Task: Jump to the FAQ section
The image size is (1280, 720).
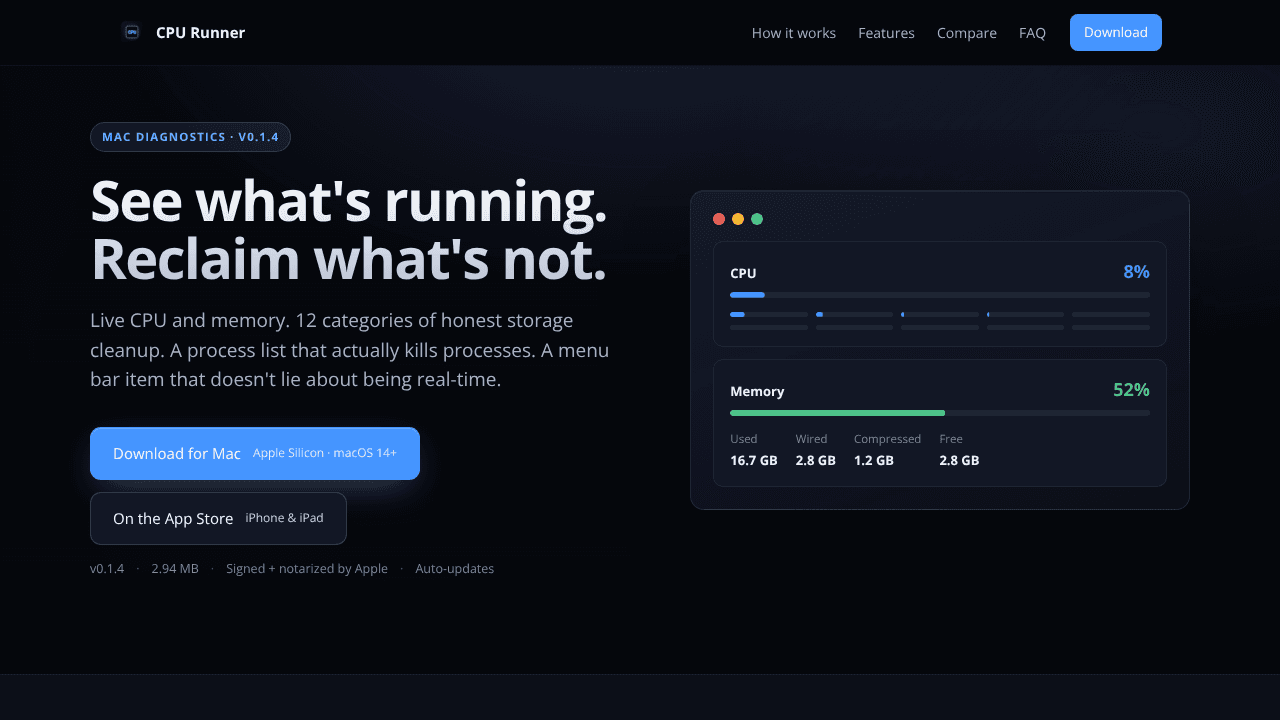Action: click(1032, 33)
